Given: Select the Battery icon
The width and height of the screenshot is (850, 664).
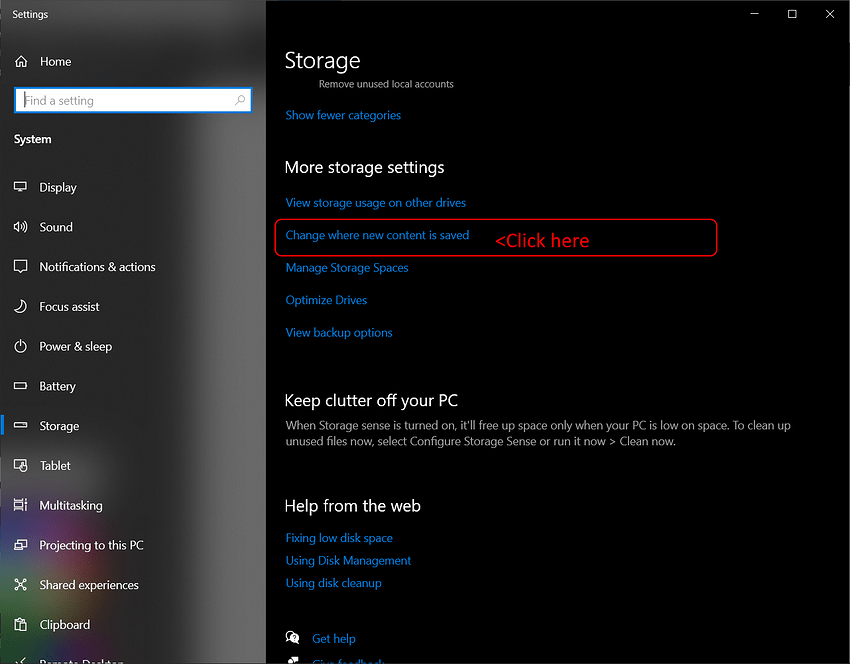Looking at the screenshot, I should click(x=21, y=386).
